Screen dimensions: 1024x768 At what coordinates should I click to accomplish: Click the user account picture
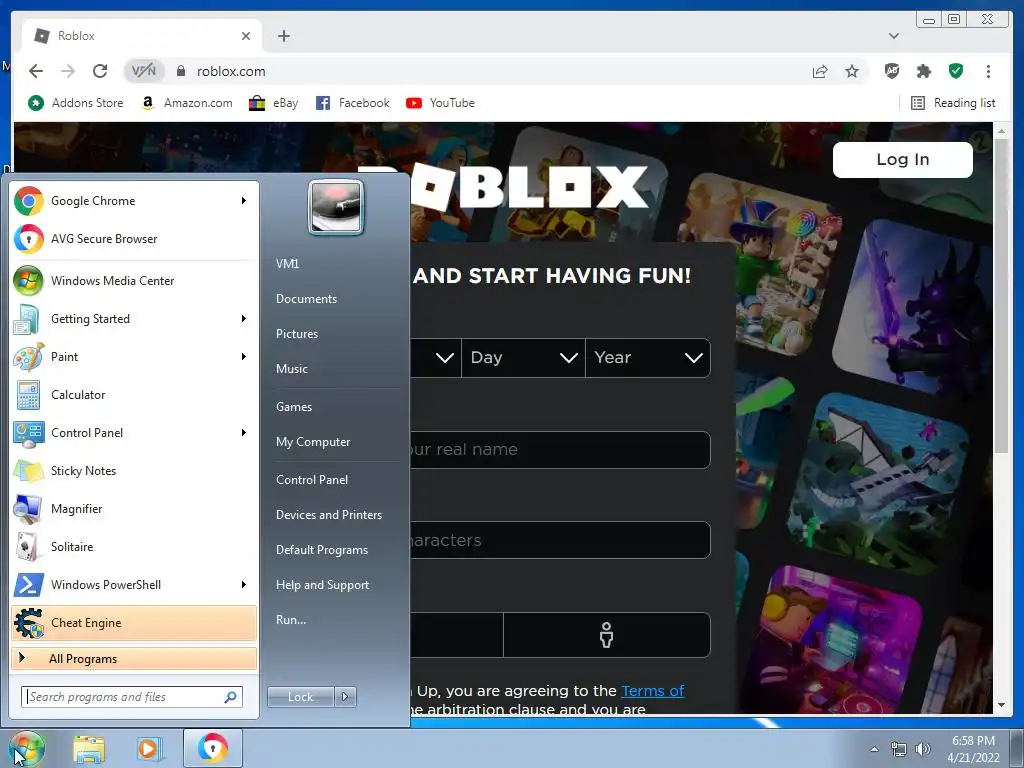point(336,208)
